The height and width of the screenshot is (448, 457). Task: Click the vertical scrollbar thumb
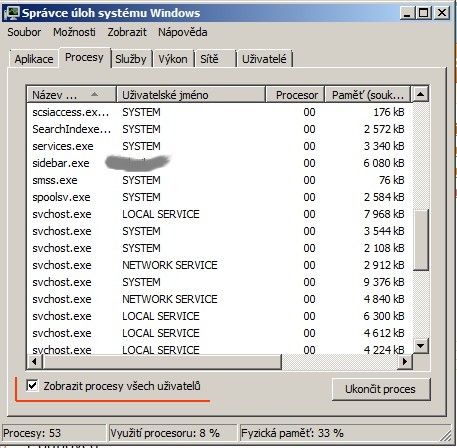(x=420, y=239)
